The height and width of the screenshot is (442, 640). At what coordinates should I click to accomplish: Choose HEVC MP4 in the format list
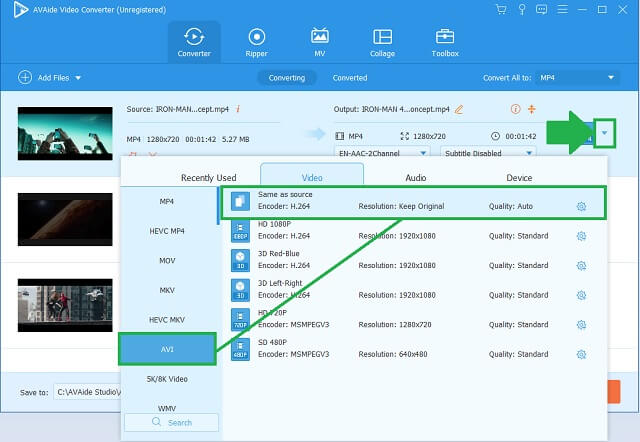[167, 231]
